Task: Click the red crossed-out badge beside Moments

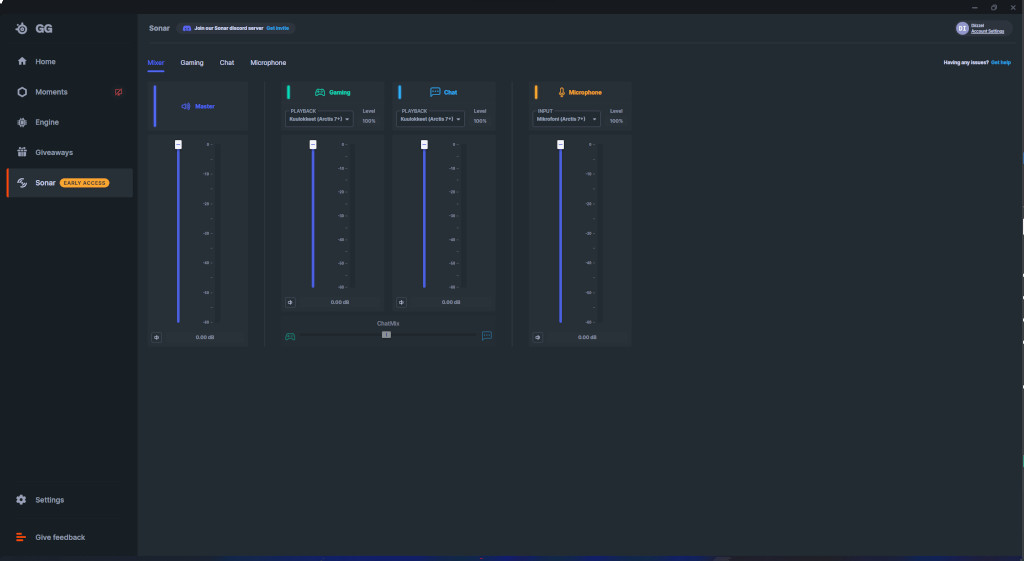Action: 118,92
